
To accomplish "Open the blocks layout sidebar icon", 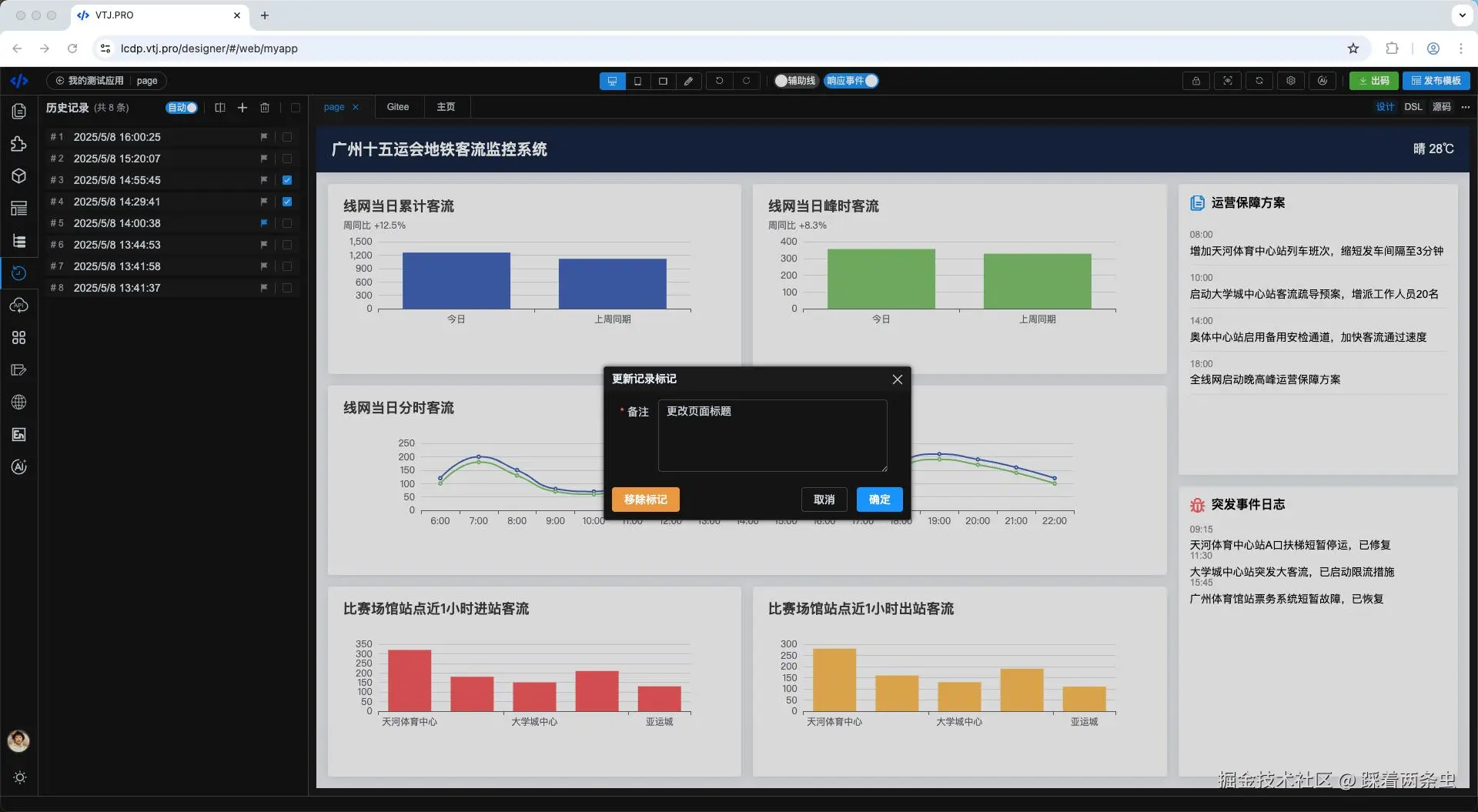I will coord(19,209).
